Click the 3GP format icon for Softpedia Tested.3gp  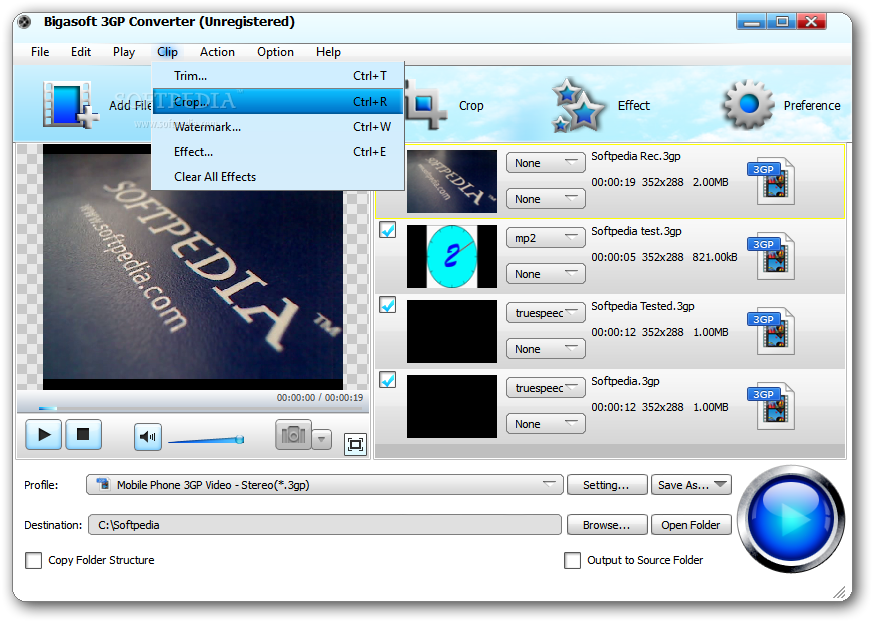(x=771, y=331)
